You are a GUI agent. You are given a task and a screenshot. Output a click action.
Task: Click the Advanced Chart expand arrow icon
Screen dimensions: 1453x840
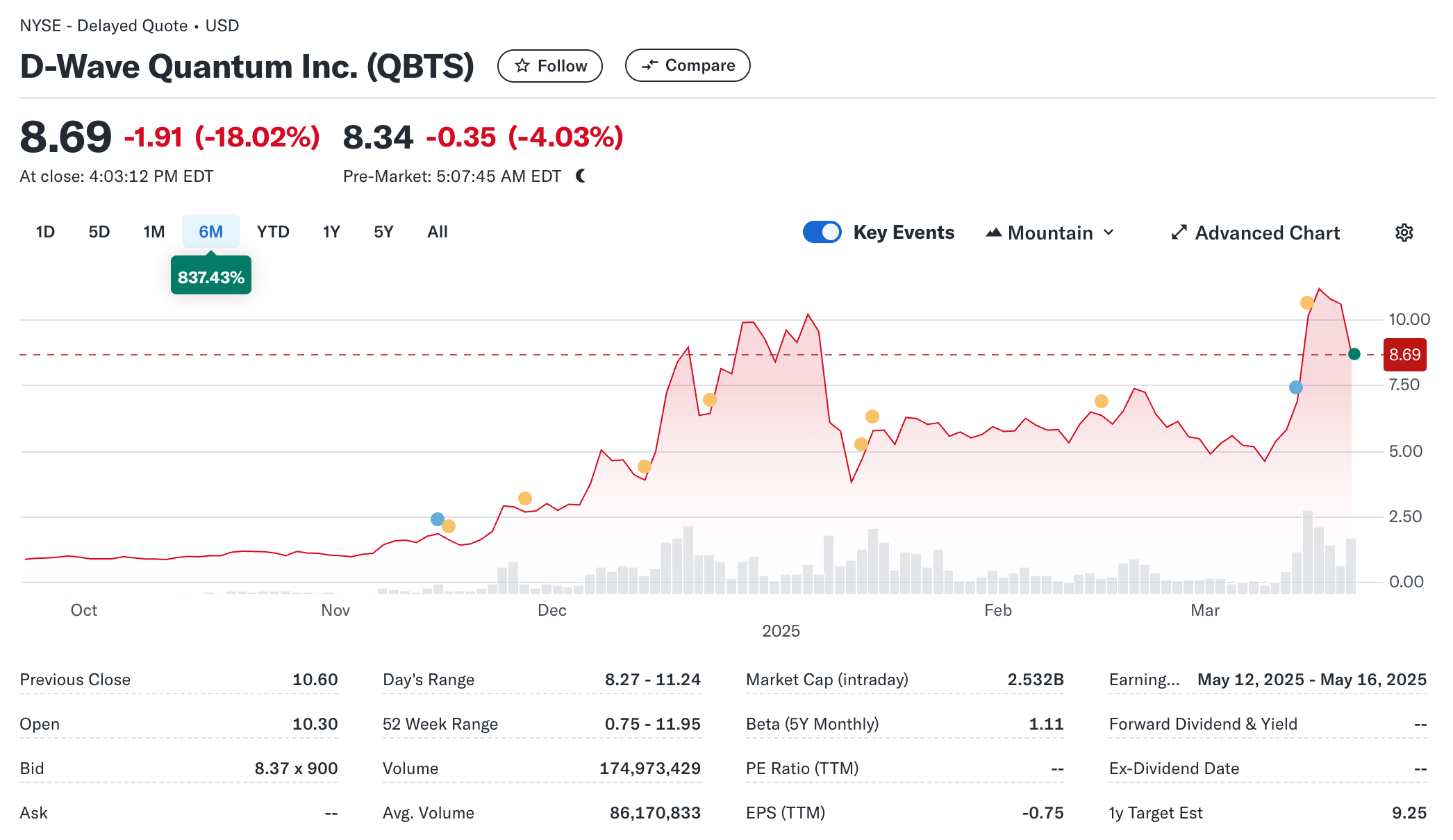click(x=1179, y=233)
